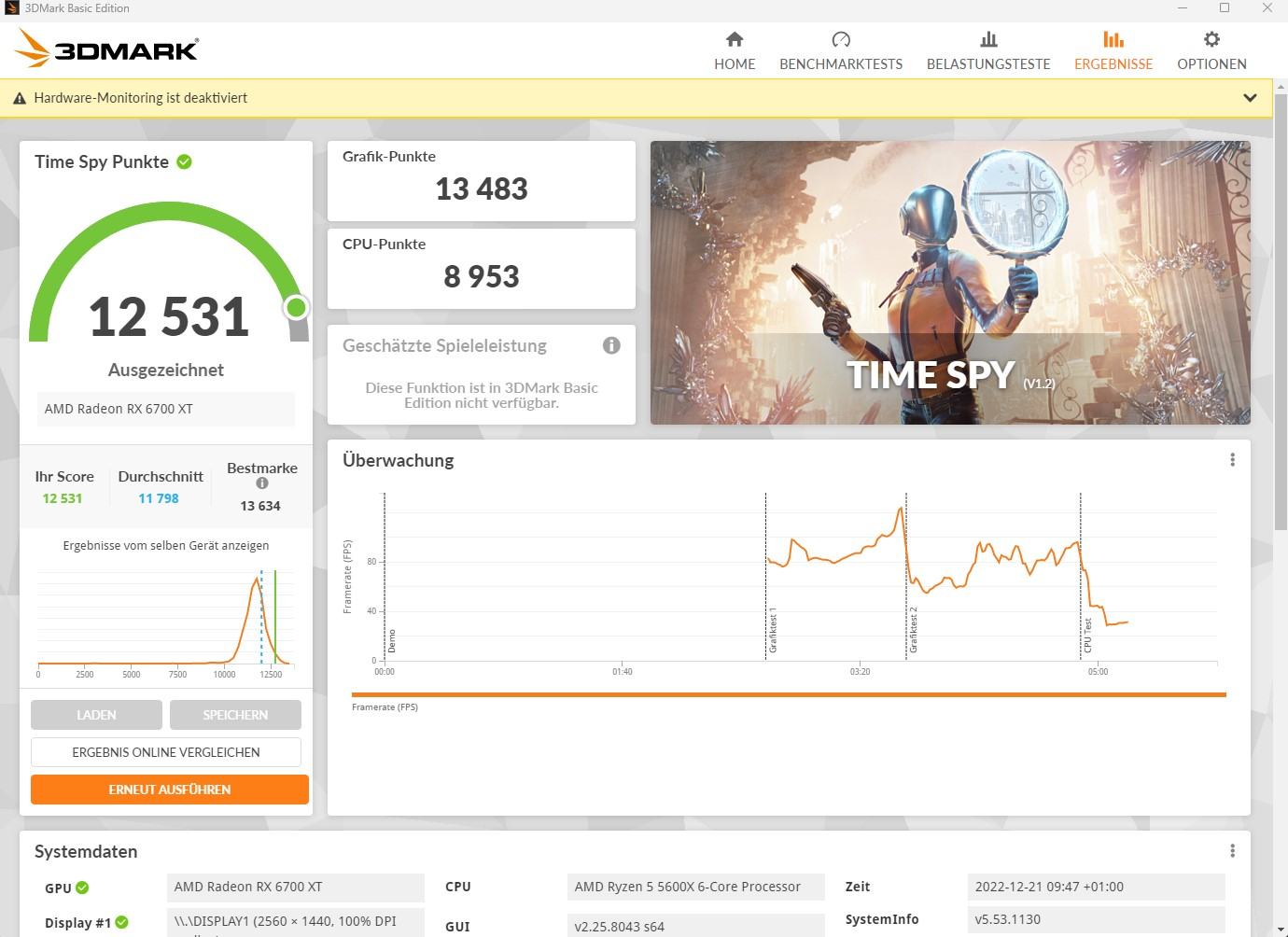
Task: Click the Ihr Score value 12 531
Action: [x=63, y=498]
